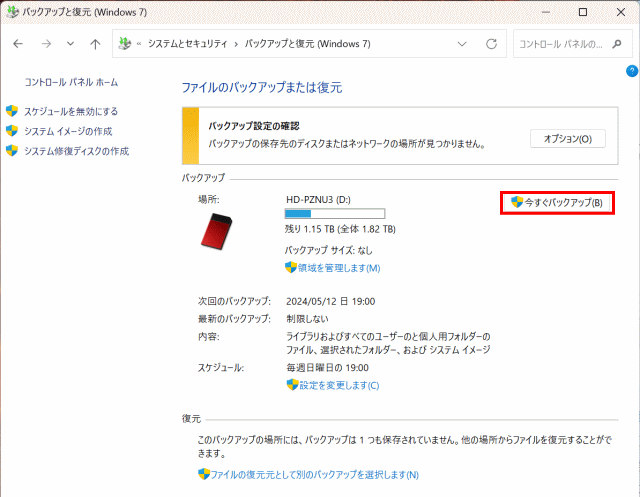Click the title bar app icon
This screenshot has height=497, width=640.
click(12, 12)
